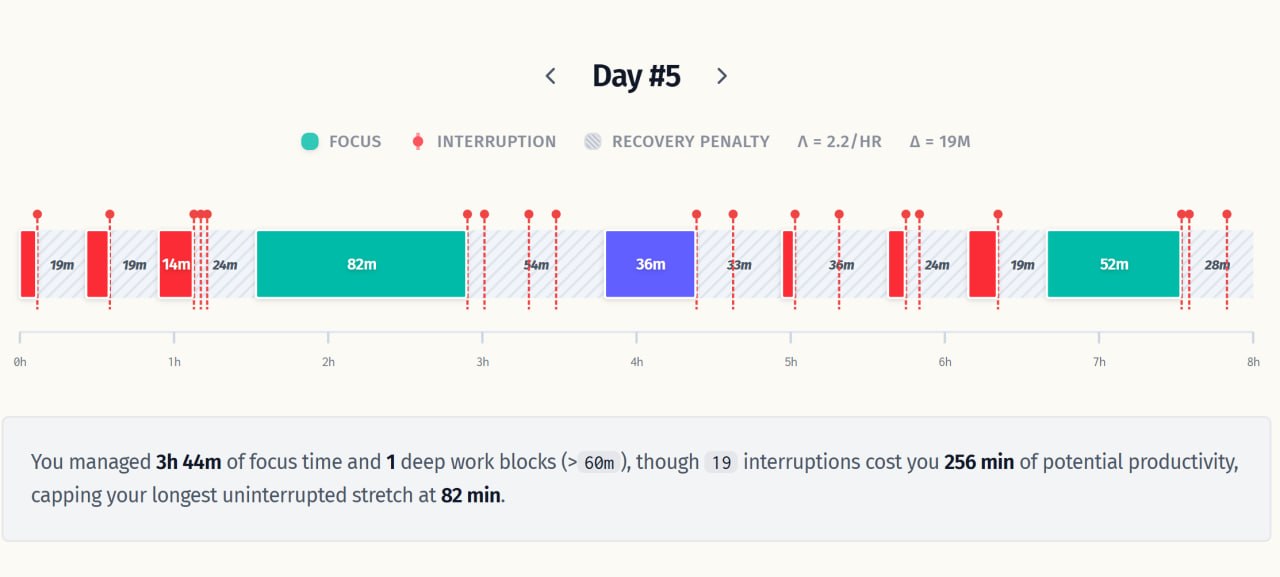Select the red 14m interrupted block
The image size is (1280, 577).
click(x=176, y=264)
